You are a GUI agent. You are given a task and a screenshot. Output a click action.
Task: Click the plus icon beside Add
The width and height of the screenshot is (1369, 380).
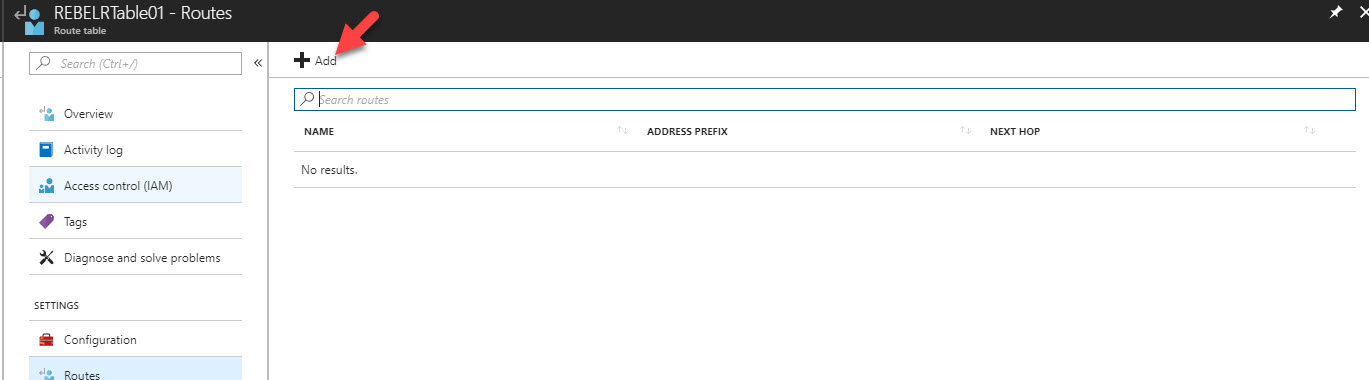(x=302, y=61)
